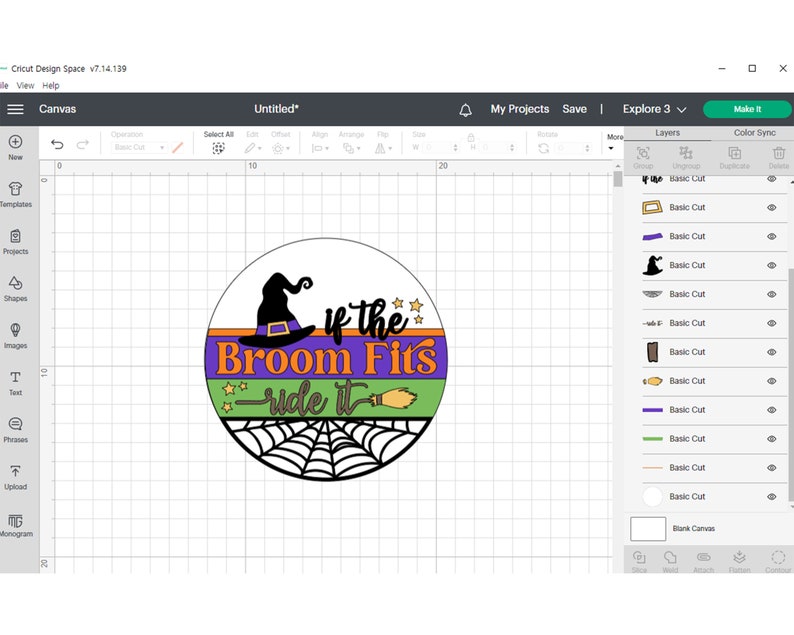
Task: Click the Flatten tool
Action: [739, 558]
